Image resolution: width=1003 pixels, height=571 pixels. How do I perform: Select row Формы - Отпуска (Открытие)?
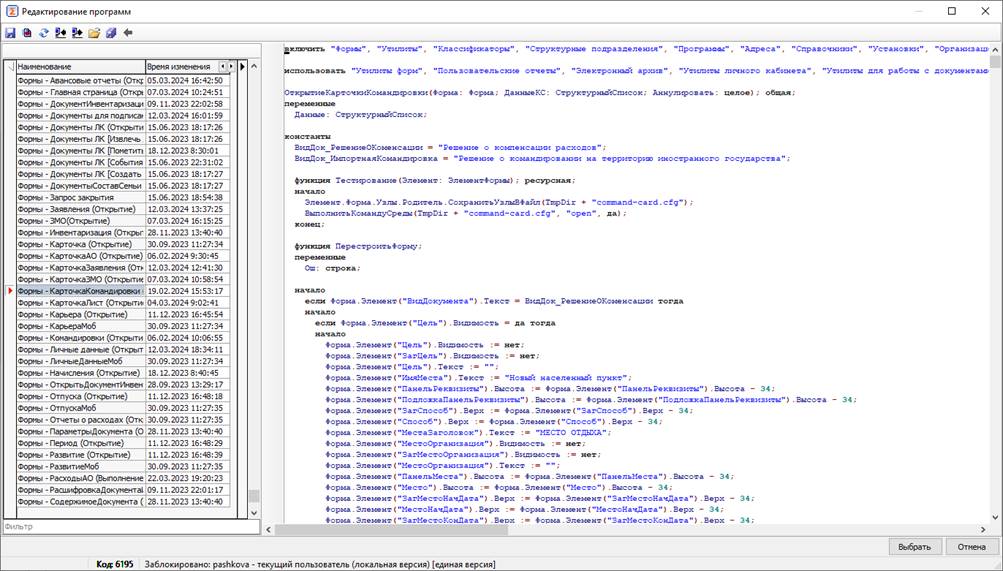point(123,396)
